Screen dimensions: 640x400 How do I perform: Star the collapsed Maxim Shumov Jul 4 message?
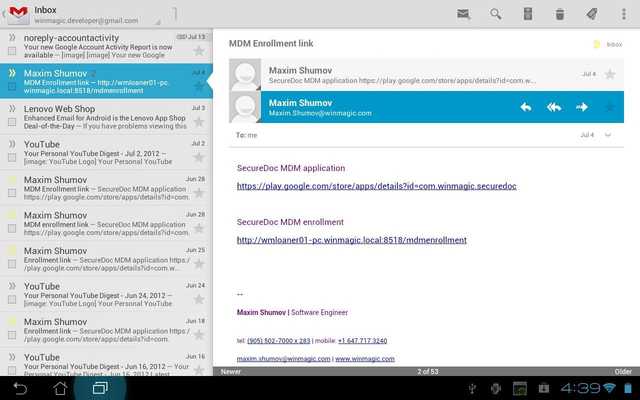[610, 74]
